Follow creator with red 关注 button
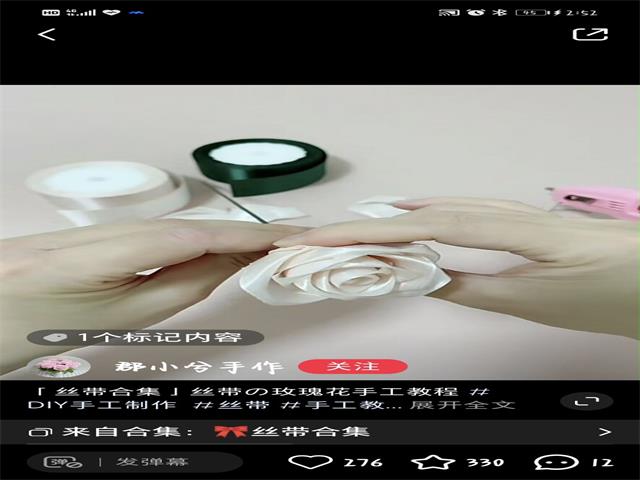 point(353,367)
